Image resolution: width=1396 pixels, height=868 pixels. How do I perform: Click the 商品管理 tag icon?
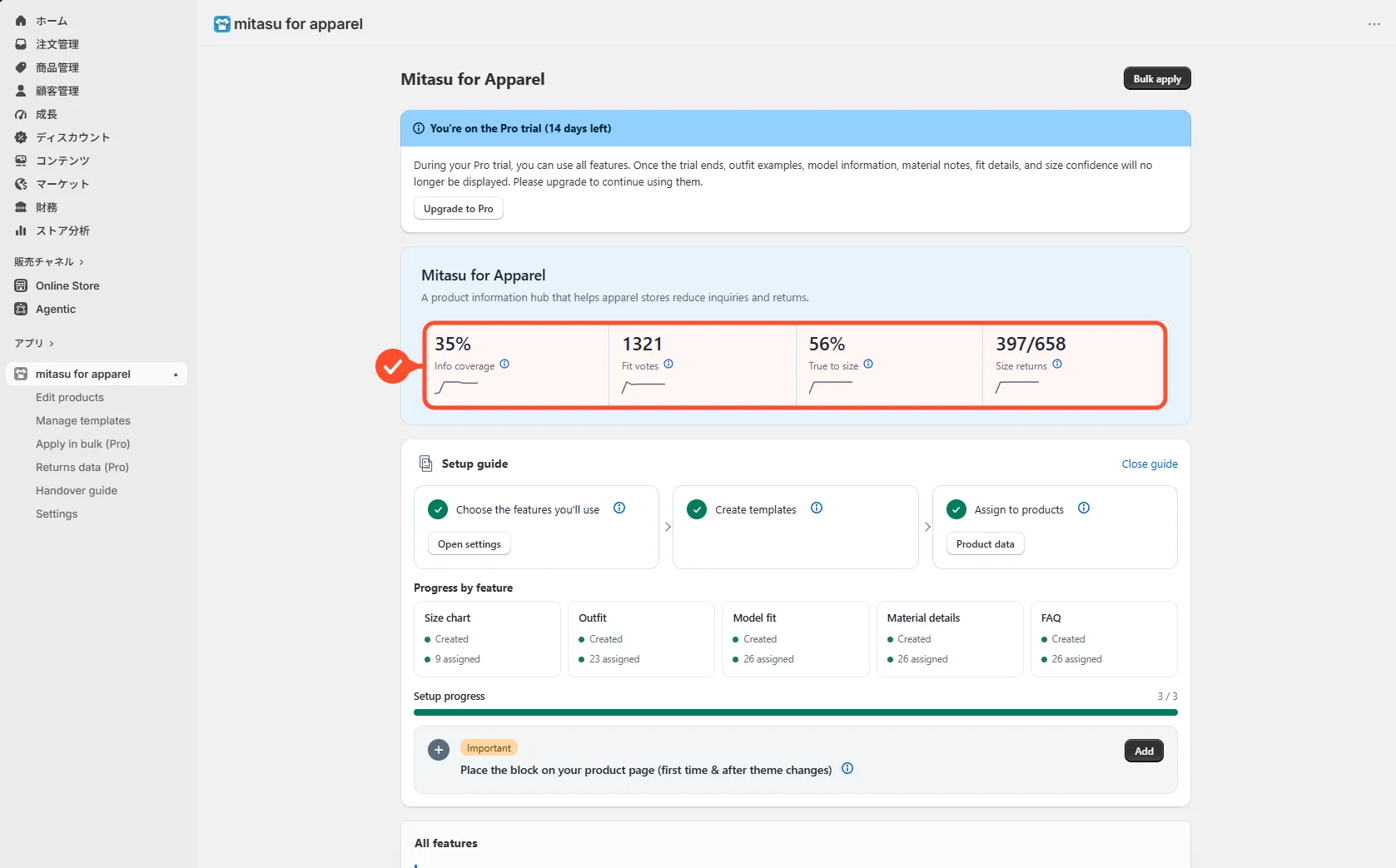[x=21, y=67]
